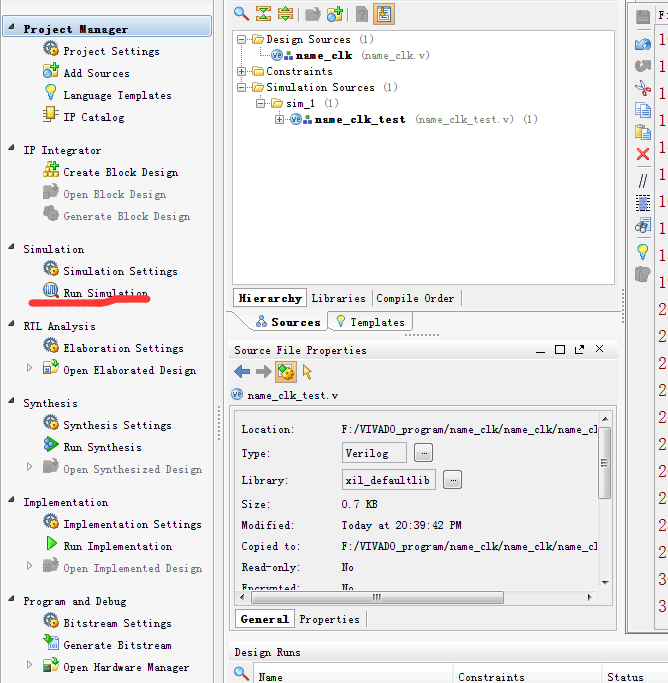The height and width of the screenshot is (683, 668).
Task: Click Synthesis Settings gear icon
Action: click(x=51, y=422)
